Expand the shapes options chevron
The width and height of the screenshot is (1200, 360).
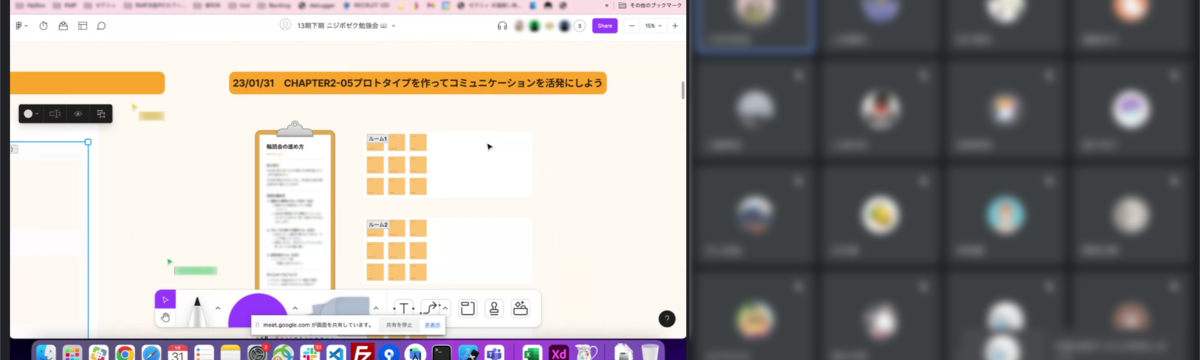tap(376, 308)
